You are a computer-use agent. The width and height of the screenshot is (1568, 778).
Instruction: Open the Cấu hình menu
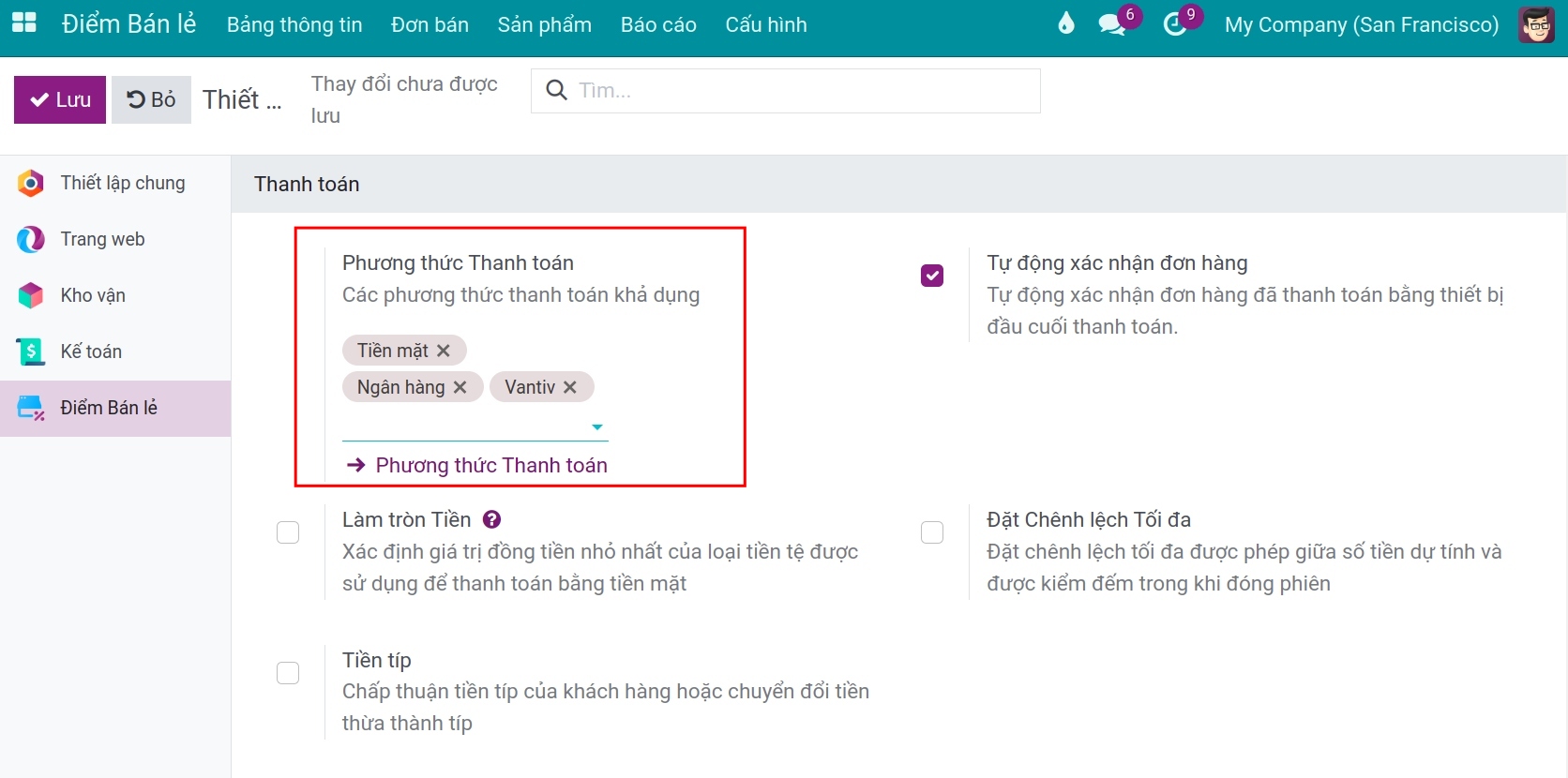766,24
